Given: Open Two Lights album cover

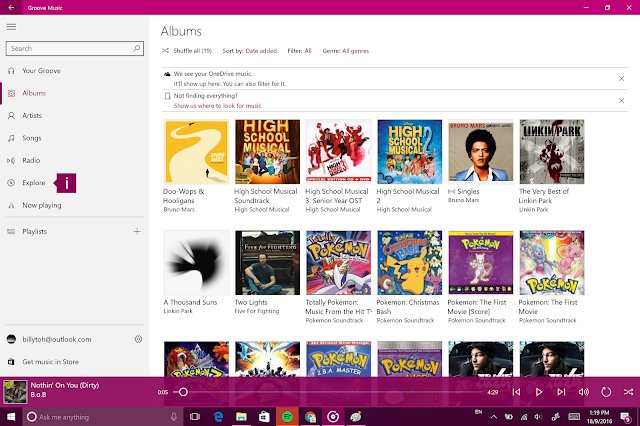Looking at the screenshot, I should 267,263.
